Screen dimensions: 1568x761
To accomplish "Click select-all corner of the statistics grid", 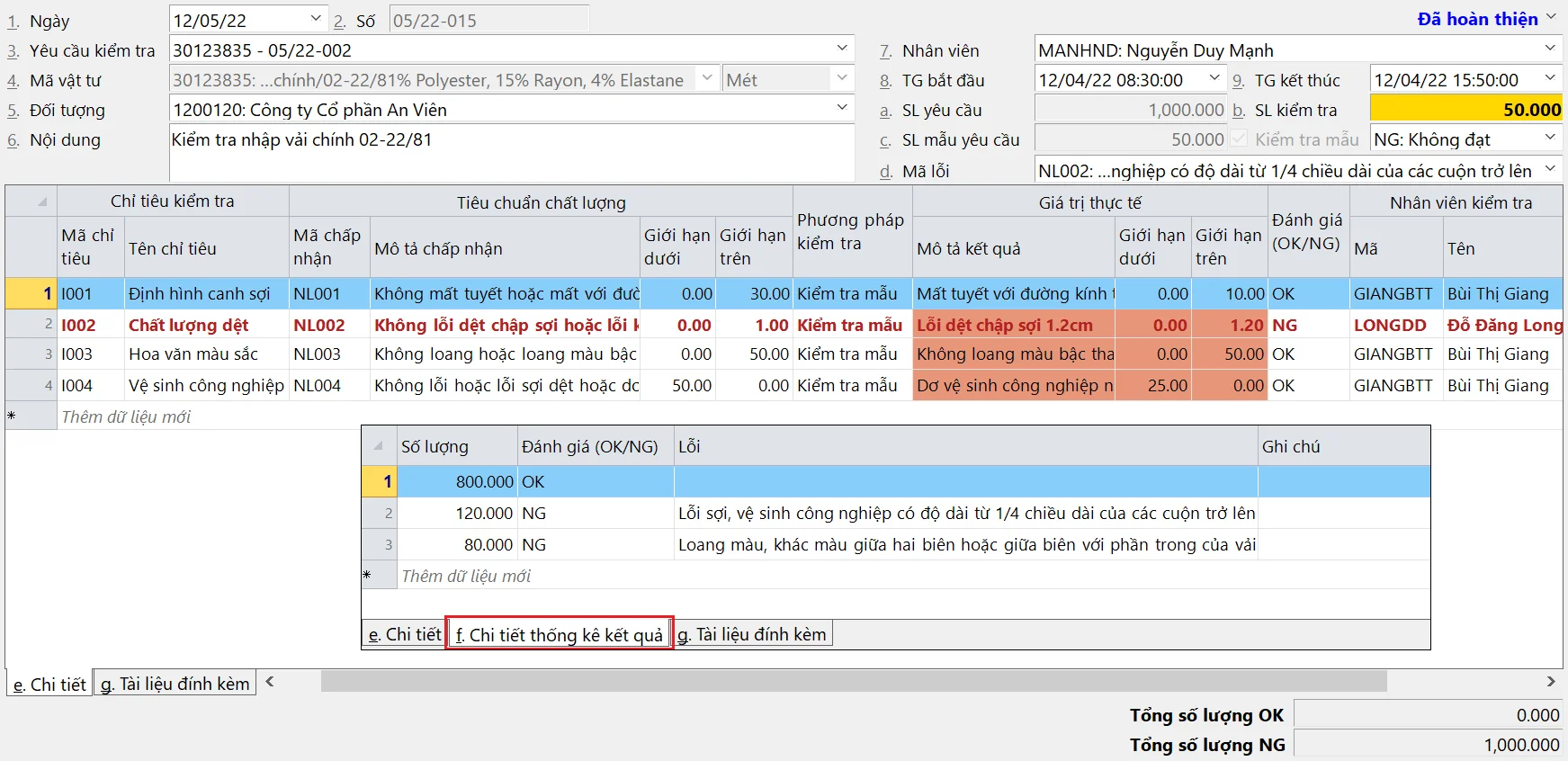I will coord(379,446).
